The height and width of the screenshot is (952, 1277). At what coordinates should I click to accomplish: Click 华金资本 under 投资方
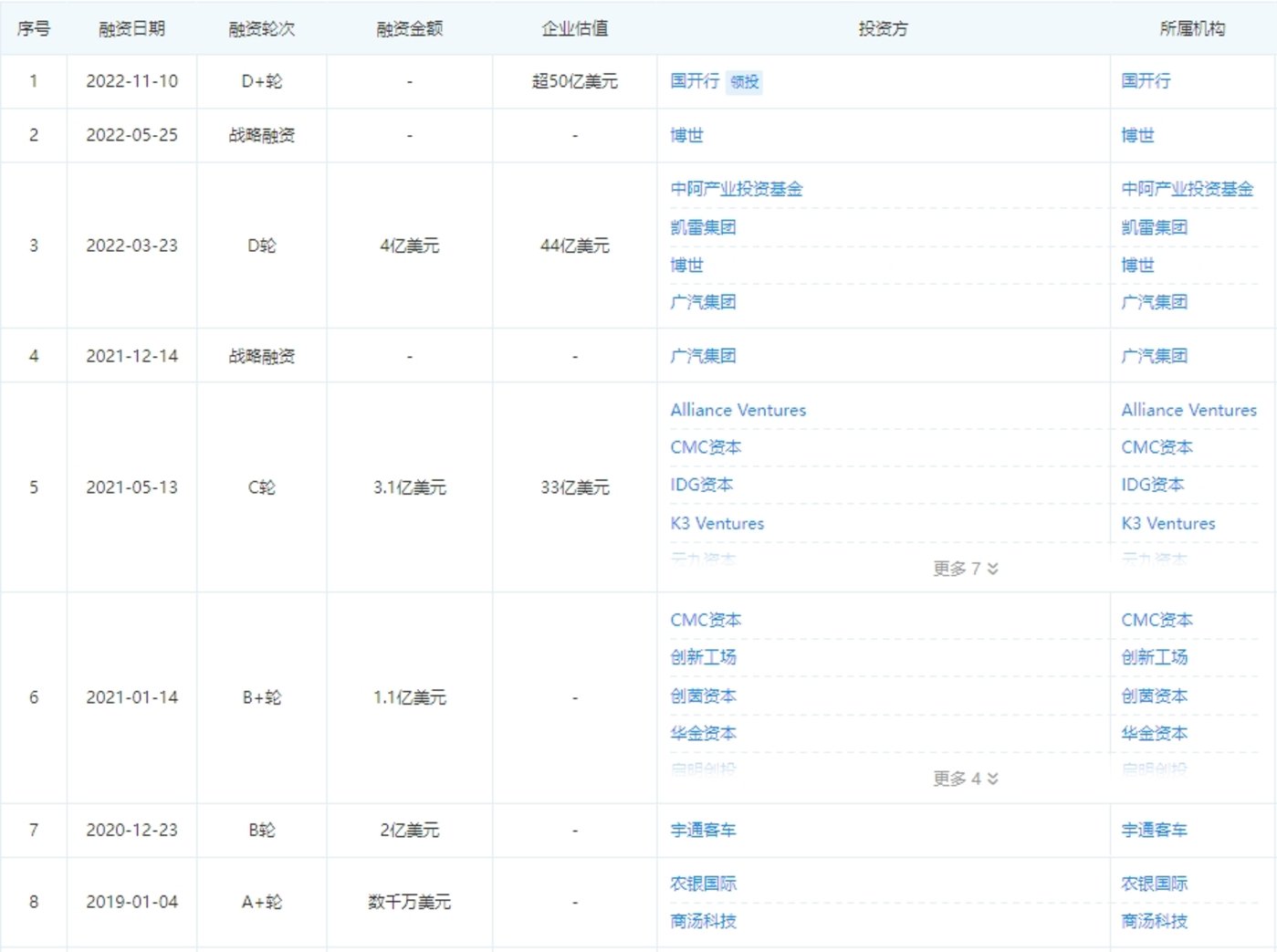pyautogui.click(x=704, y=733)
